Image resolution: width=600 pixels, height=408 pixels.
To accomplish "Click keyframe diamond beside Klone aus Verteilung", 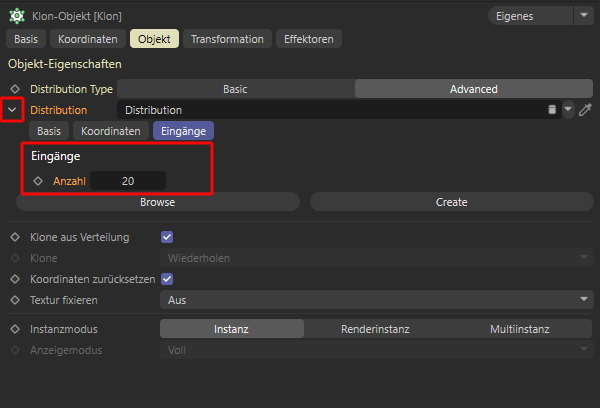I will pos(15,238).
